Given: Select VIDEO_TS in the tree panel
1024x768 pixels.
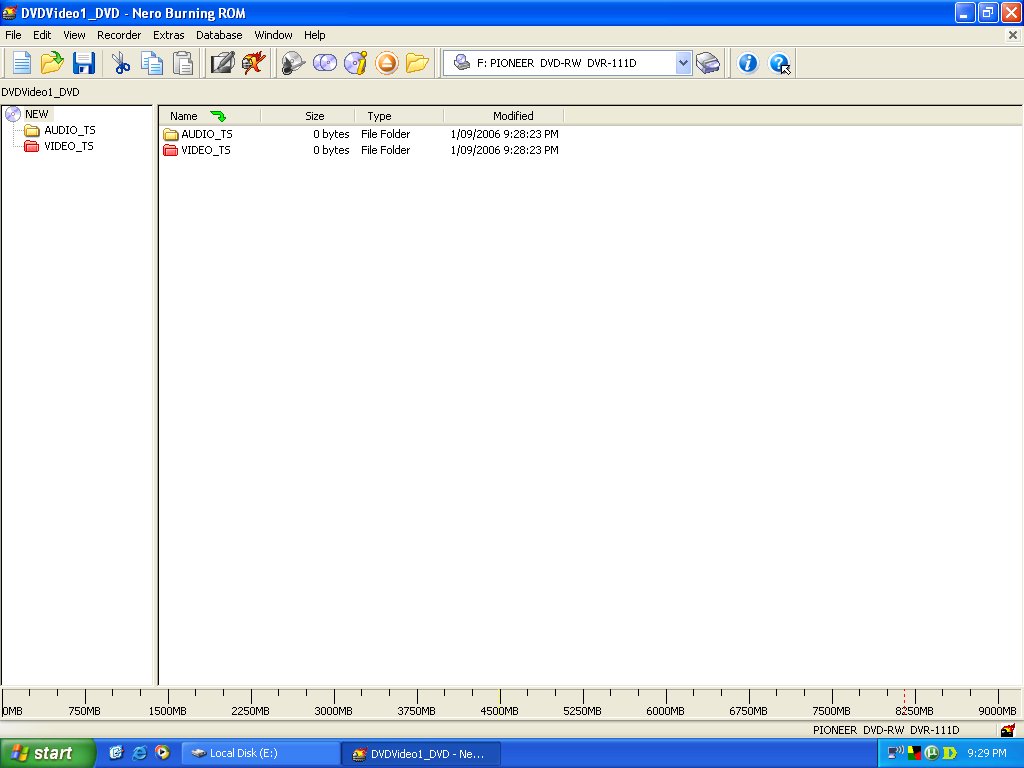Looking at the screenshot, I should (69, 146).
